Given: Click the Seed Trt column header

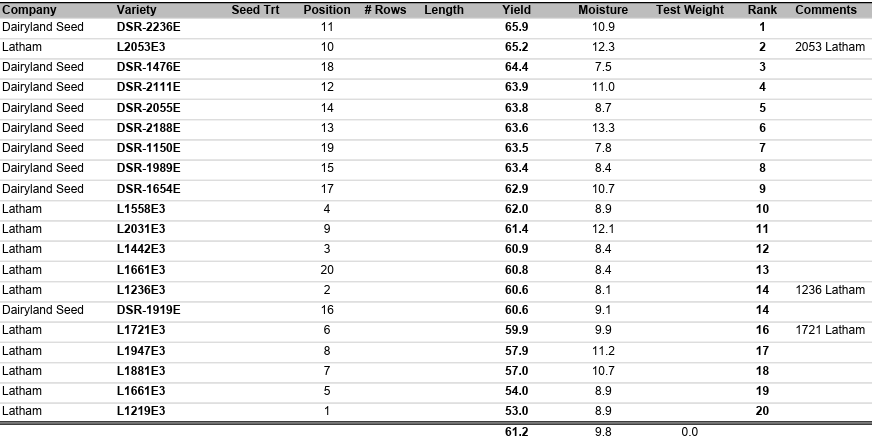Looking at the screenshot, I should click(255, 10).
